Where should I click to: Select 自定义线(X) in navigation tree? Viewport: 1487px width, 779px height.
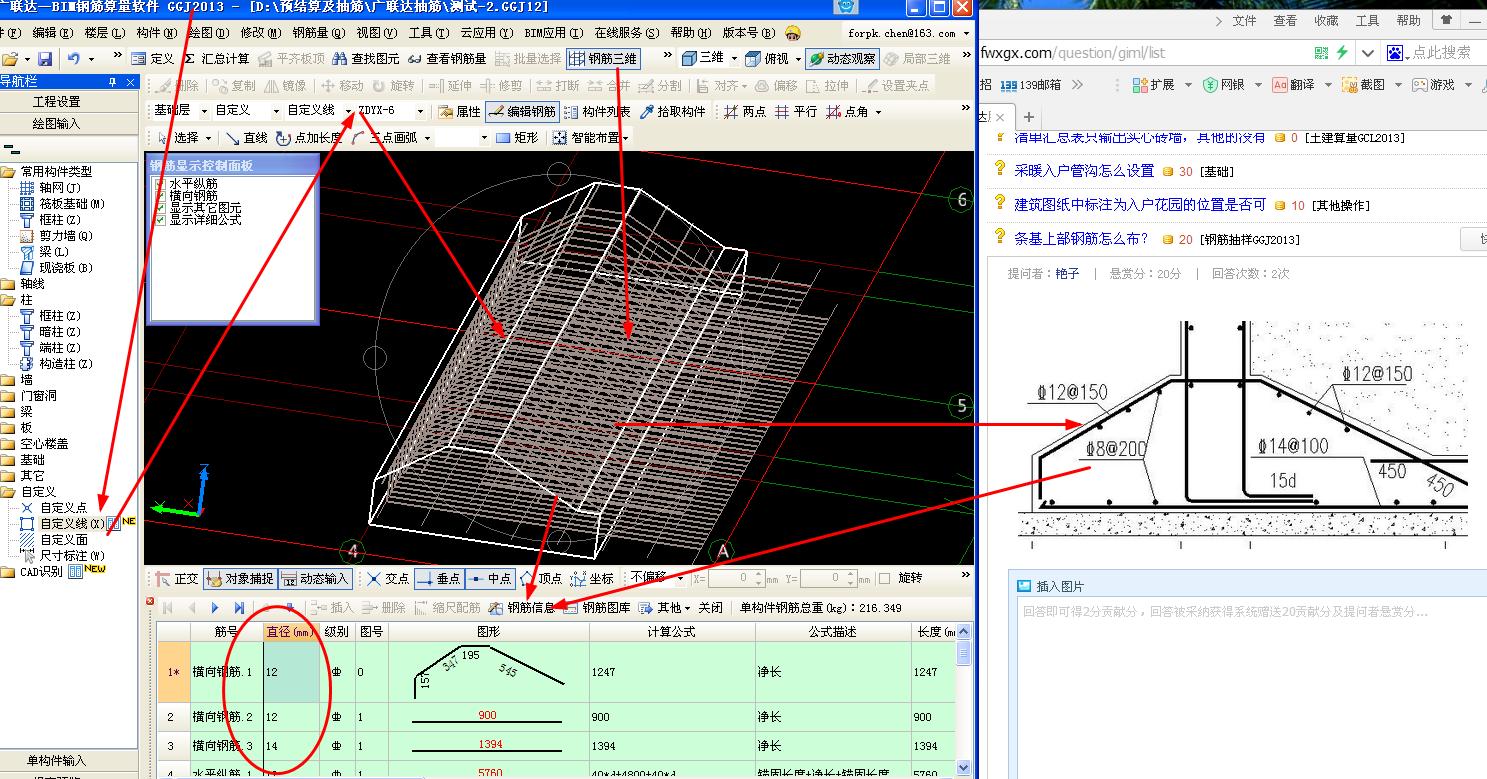tap(71, 523)
